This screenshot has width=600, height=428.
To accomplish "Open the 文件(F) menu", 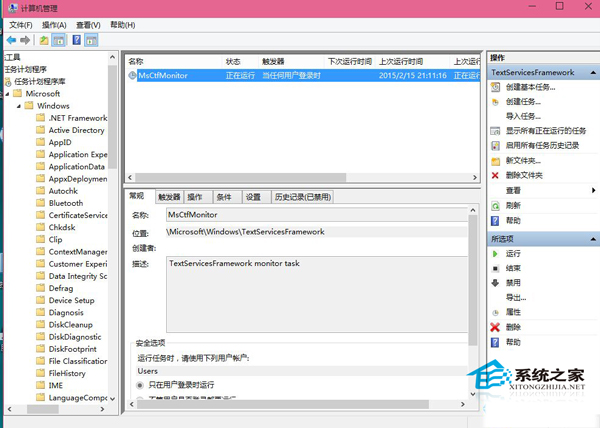I will [21, 25].
